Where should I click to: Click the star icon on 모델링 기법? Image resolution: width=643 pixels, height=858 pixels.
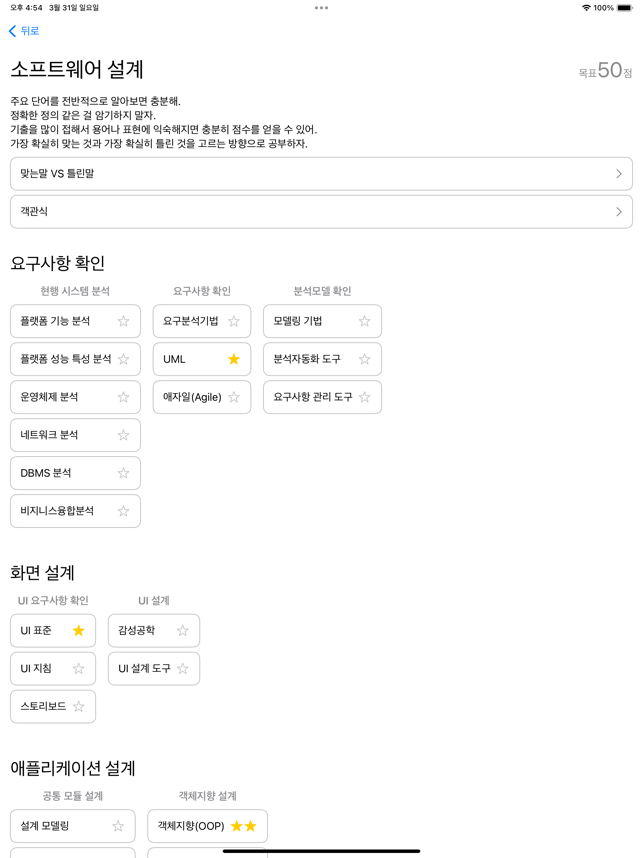[365, 321]
